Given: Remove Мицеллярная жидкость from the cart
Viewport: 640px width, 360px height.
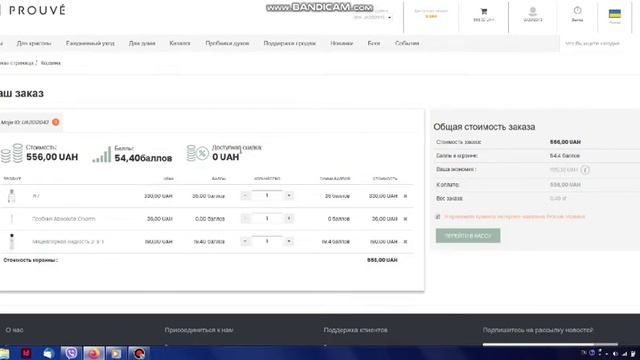Looking at the screenshot, I should (405, 242).
